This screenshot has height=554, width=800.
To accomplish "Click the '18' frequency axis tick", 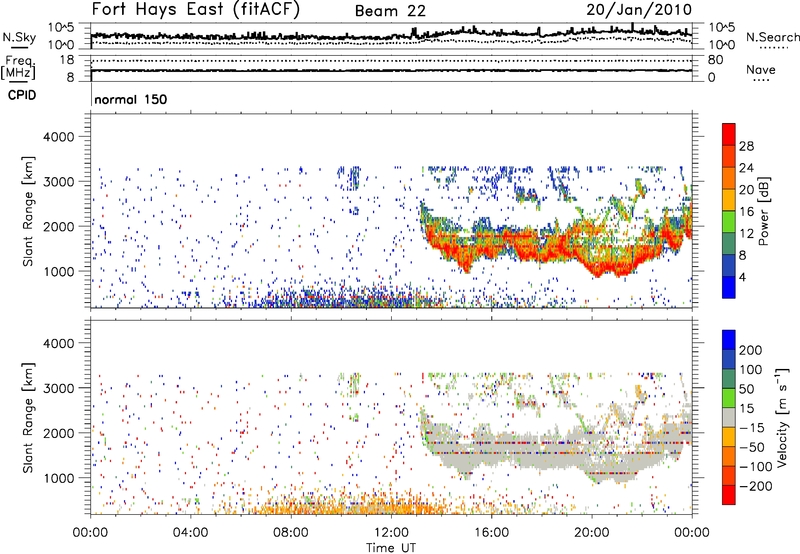I will [66, 60].
